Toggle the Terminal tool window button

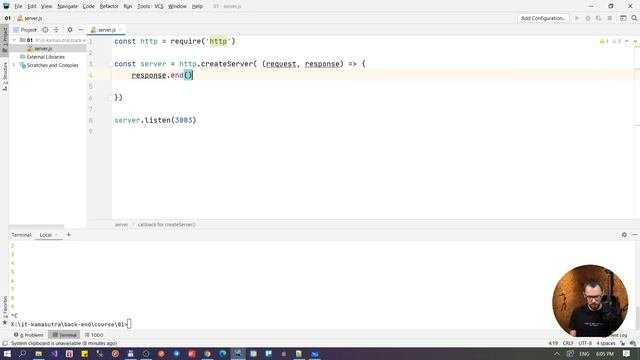click(64, 335)
